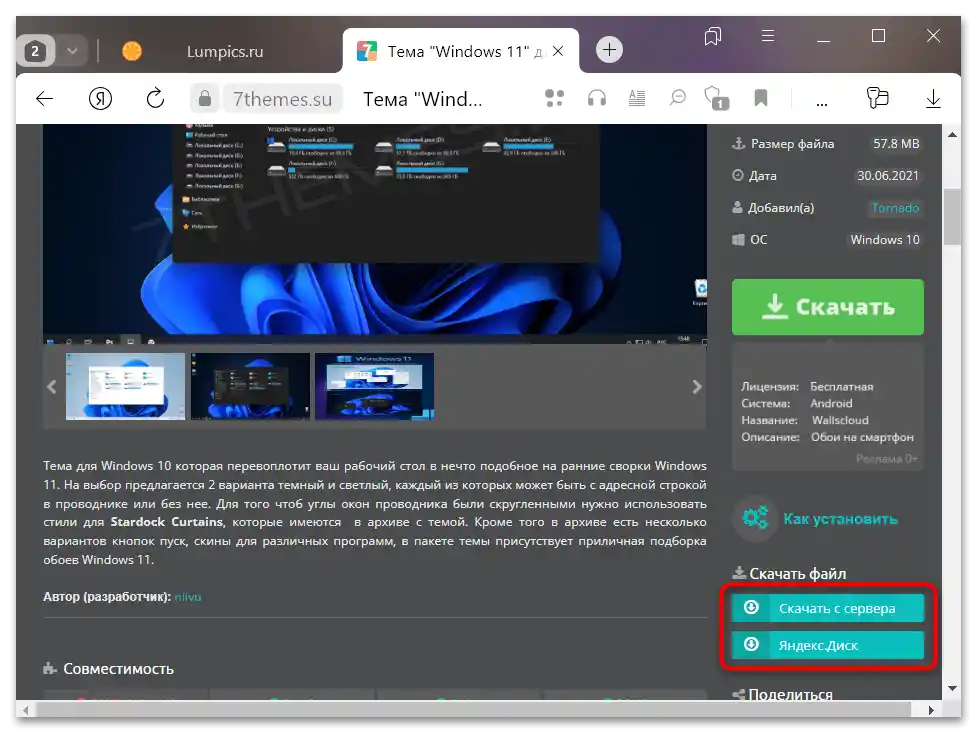Click the 'Совместимость' heading
Image resolution: width=977 pixels, height=733 pixels.
click(118, 669)
